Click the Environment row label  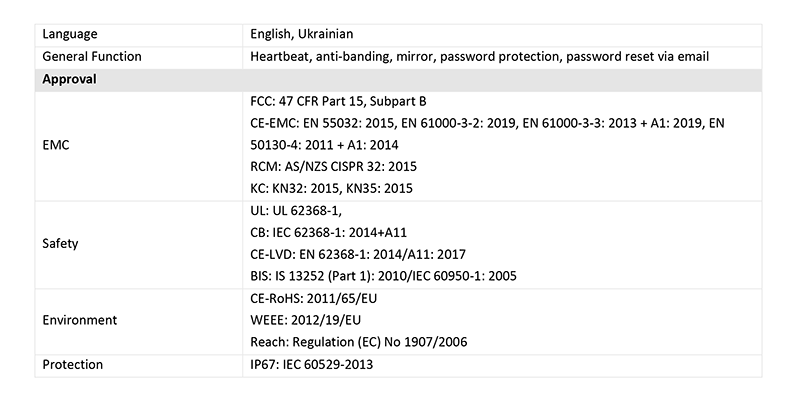pyautogui.click(x=80, y=320)
